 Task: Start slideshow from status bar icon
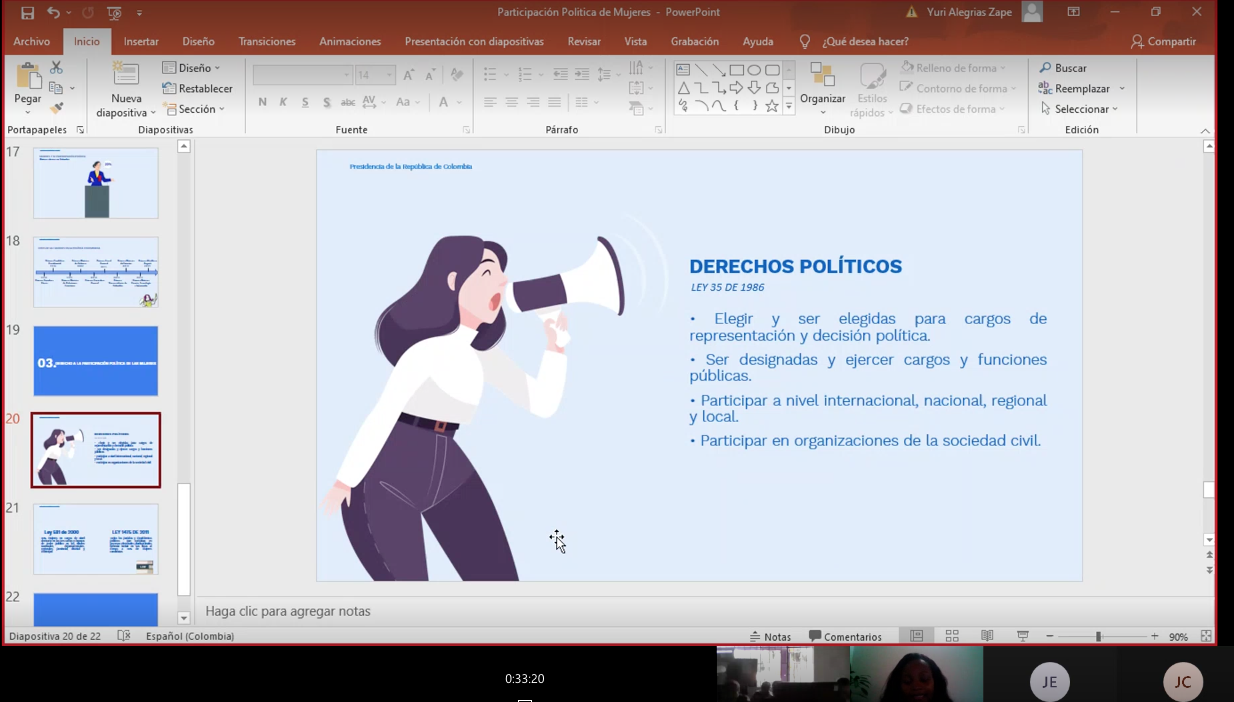coord(1022,636)
